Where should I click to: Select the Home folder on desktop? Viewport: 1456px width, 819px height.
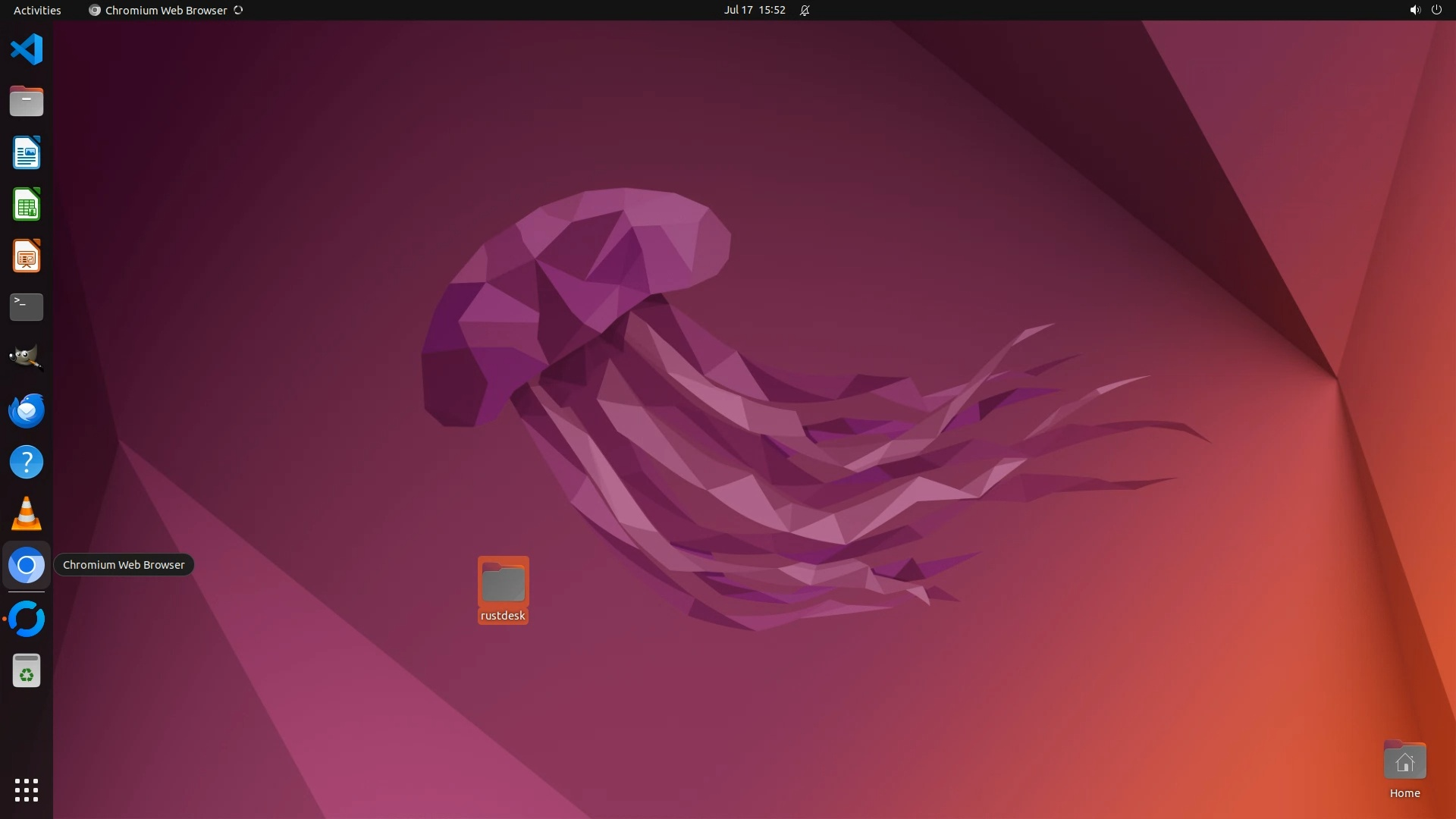[1404, 766]
